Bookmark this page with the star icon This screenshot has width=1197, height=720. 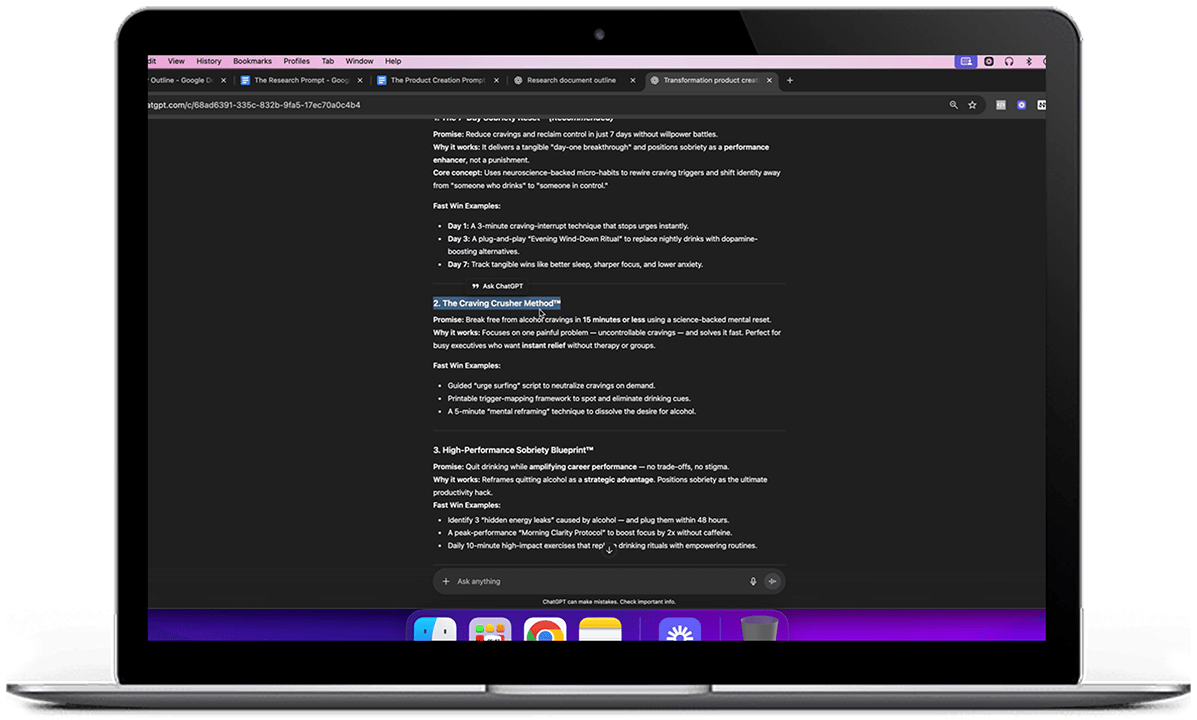pyautogui.click(x=972, y=105)
